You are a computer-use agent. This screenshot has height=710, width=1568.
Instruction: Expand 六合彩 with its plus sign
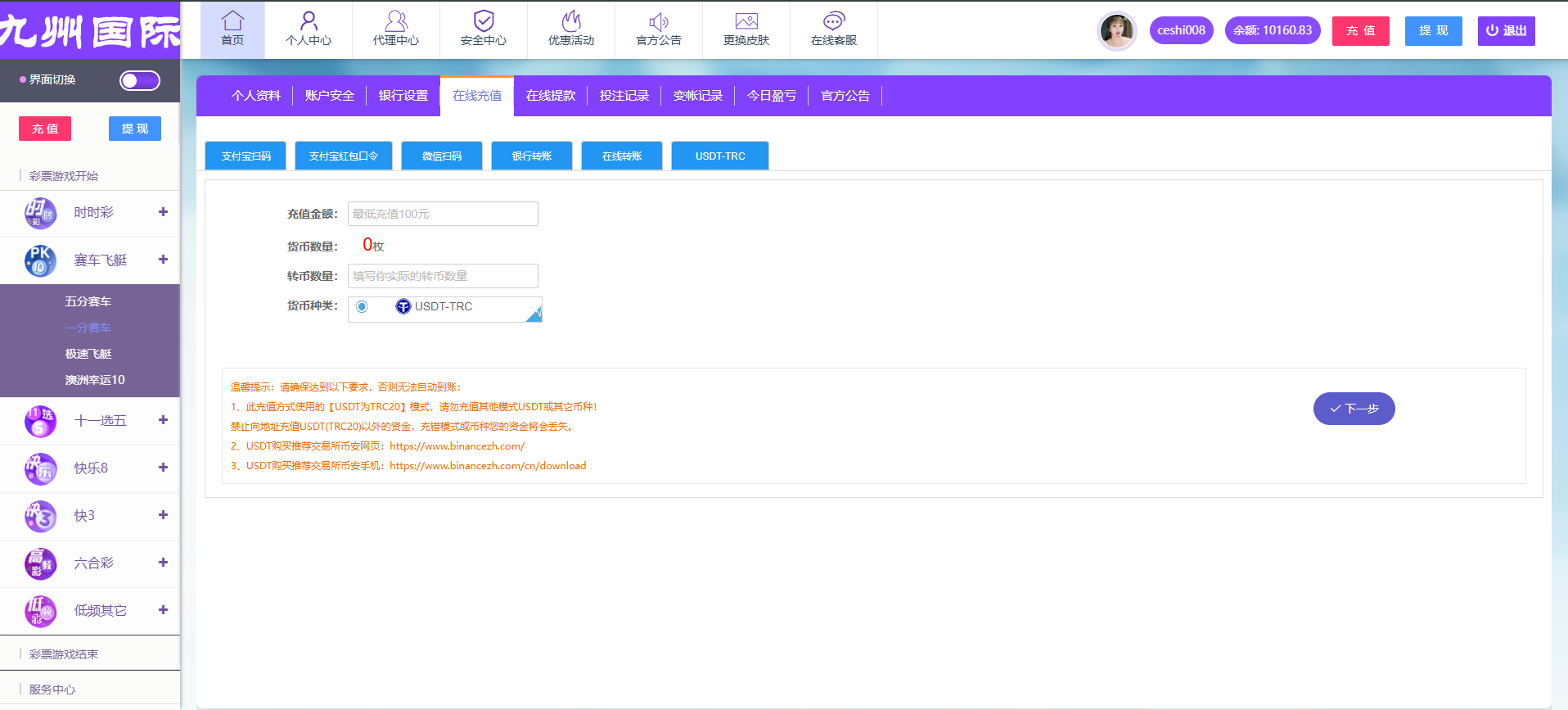coord(163,563)
